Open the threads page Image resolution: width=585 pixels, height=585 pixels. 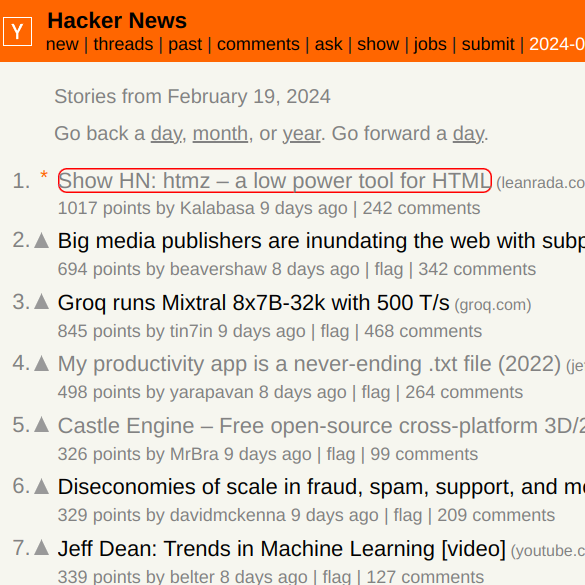point(123,44)
